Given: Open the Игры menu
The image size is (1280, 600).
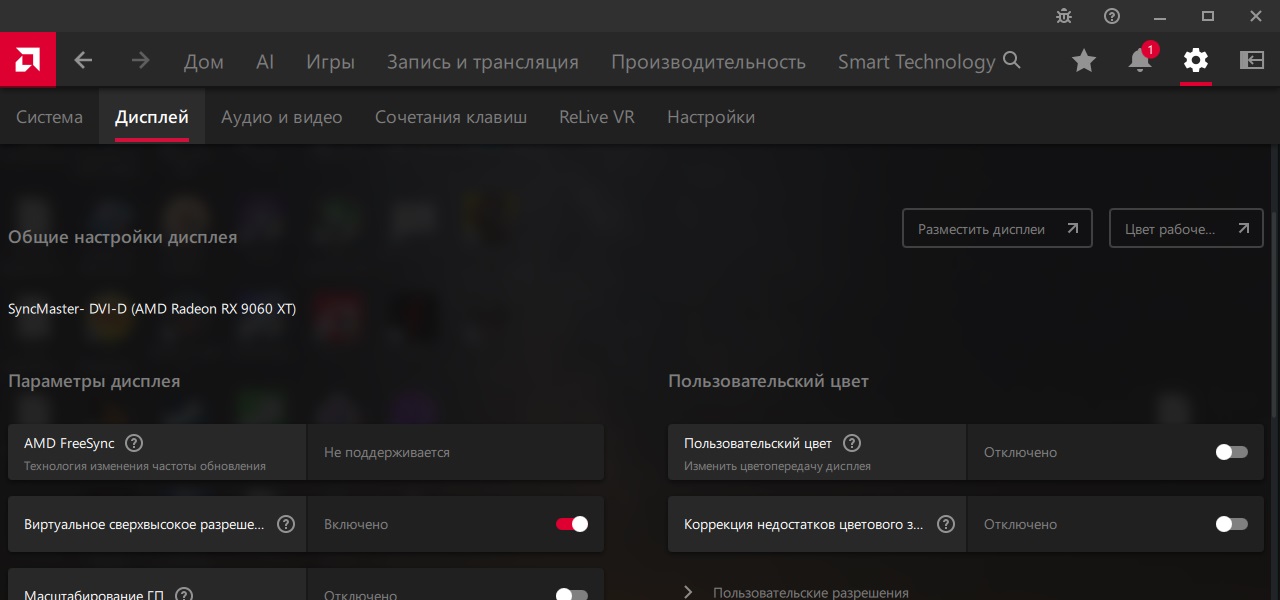Looking at the screenshot, I should coord(330,62).
